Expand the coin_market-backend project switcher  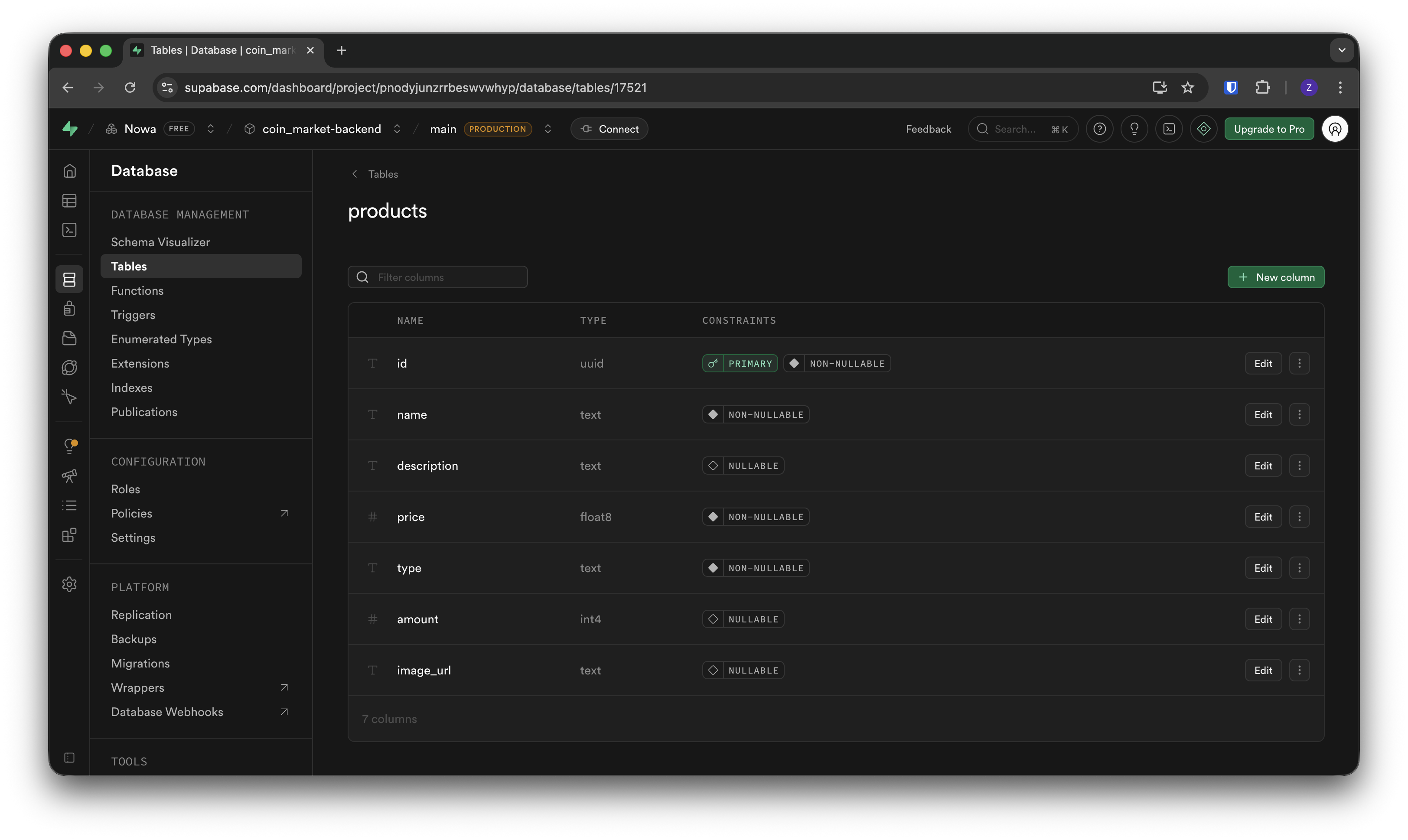pyautogui.click(x=397, y=129)
